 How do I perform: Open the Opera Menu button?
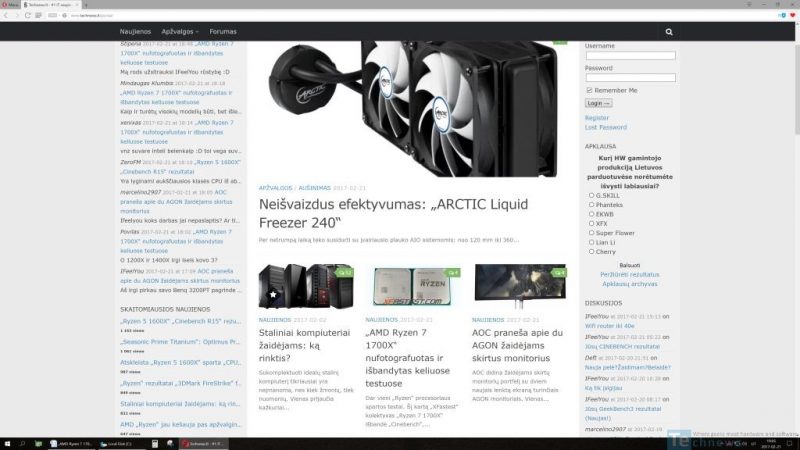10,5
